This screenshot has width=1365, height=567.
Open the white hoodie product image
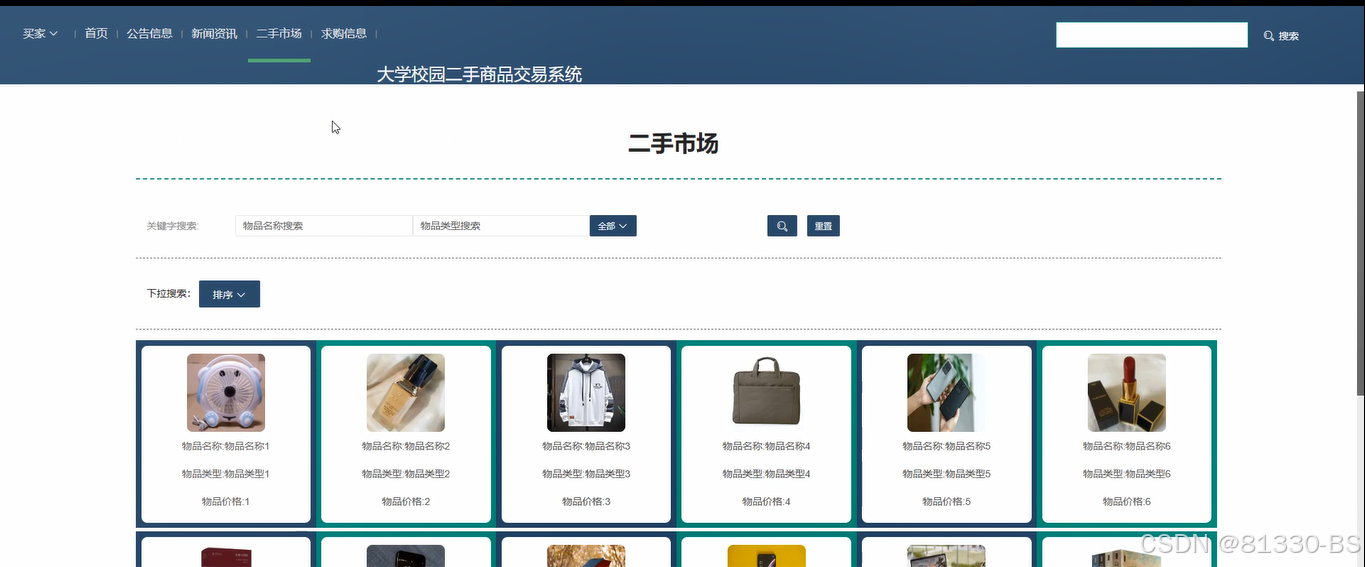tap(586, 393)
